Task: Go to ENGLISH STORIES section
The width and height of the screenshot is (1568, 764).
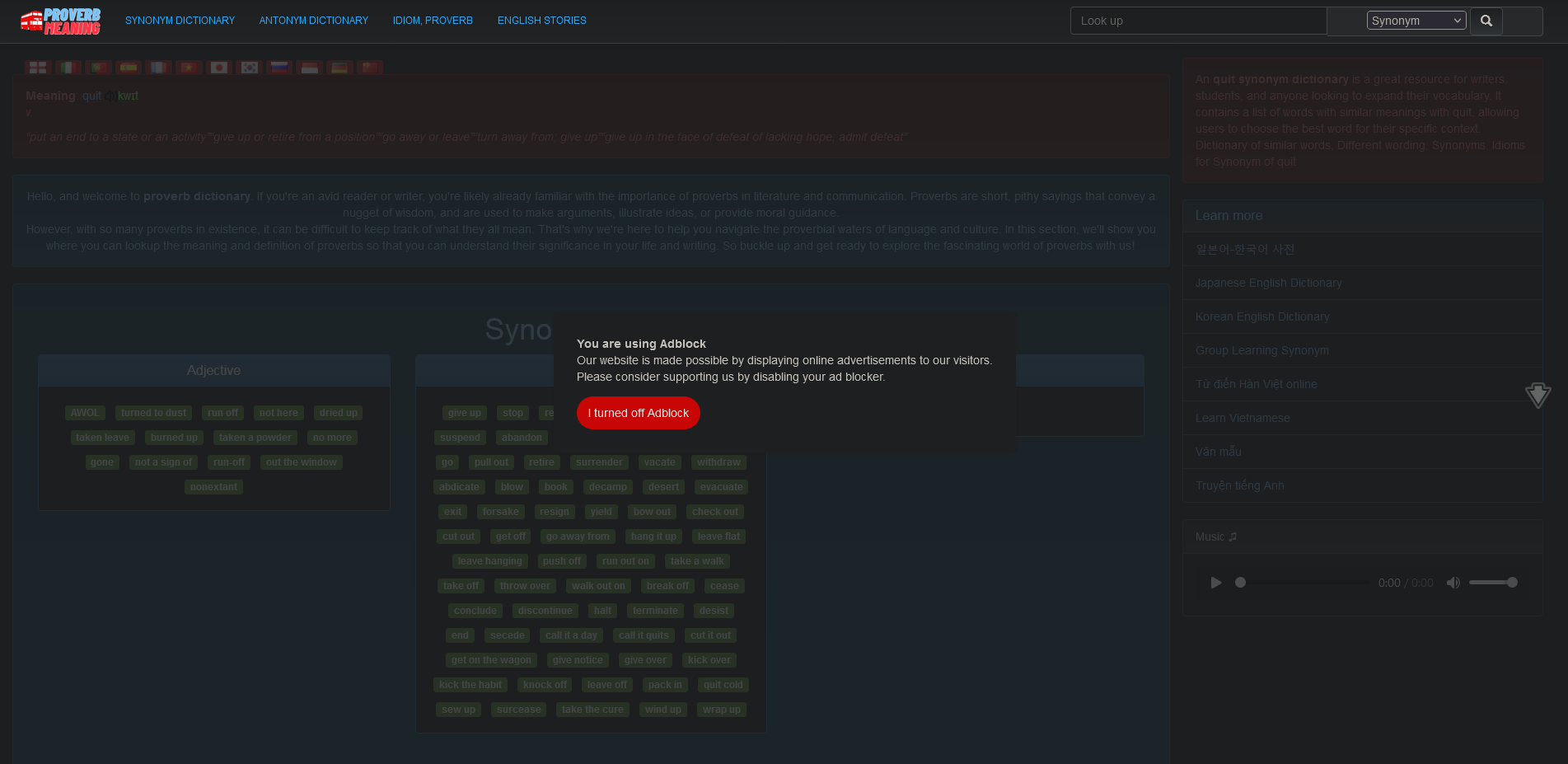Action: pos(541,20)
